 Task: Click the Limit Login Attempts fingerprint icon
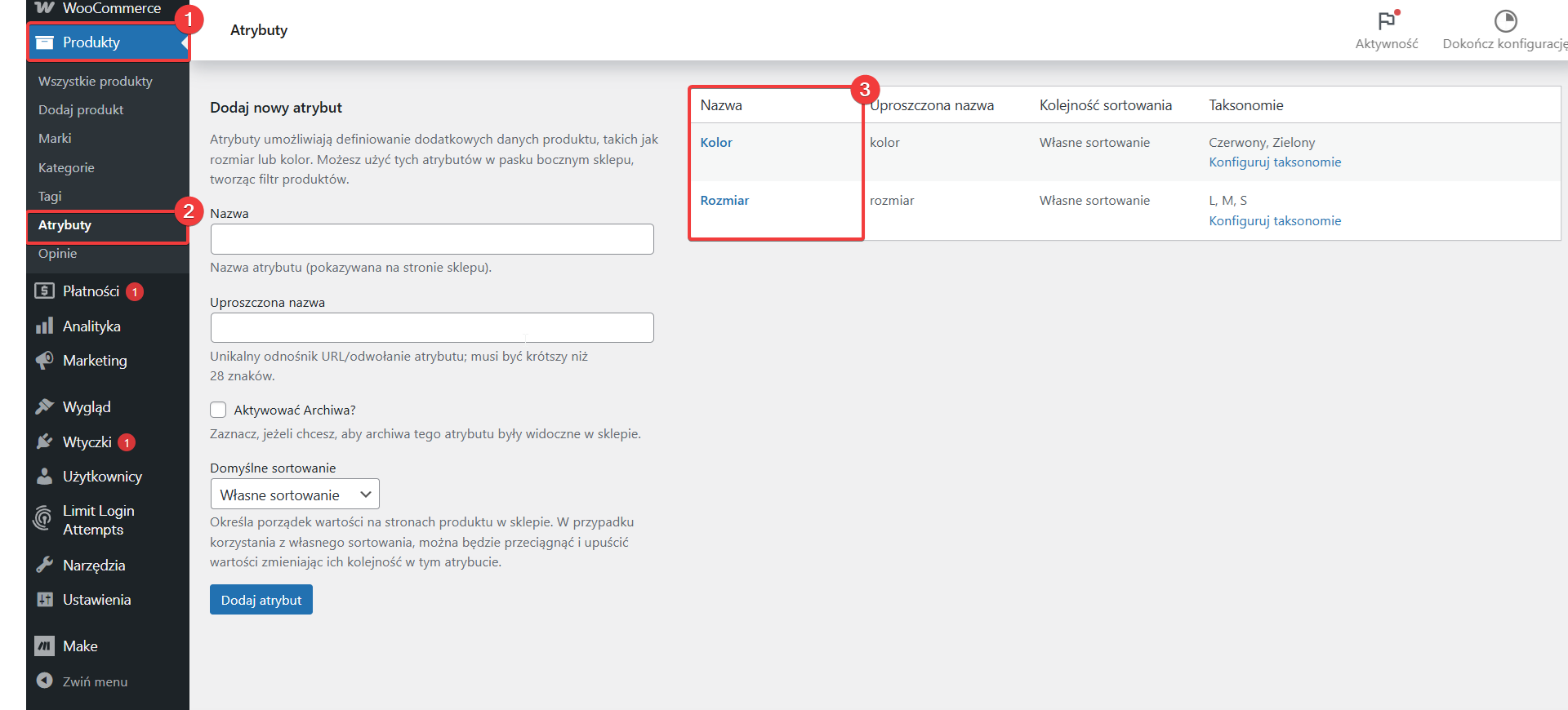tap(43, 519)
